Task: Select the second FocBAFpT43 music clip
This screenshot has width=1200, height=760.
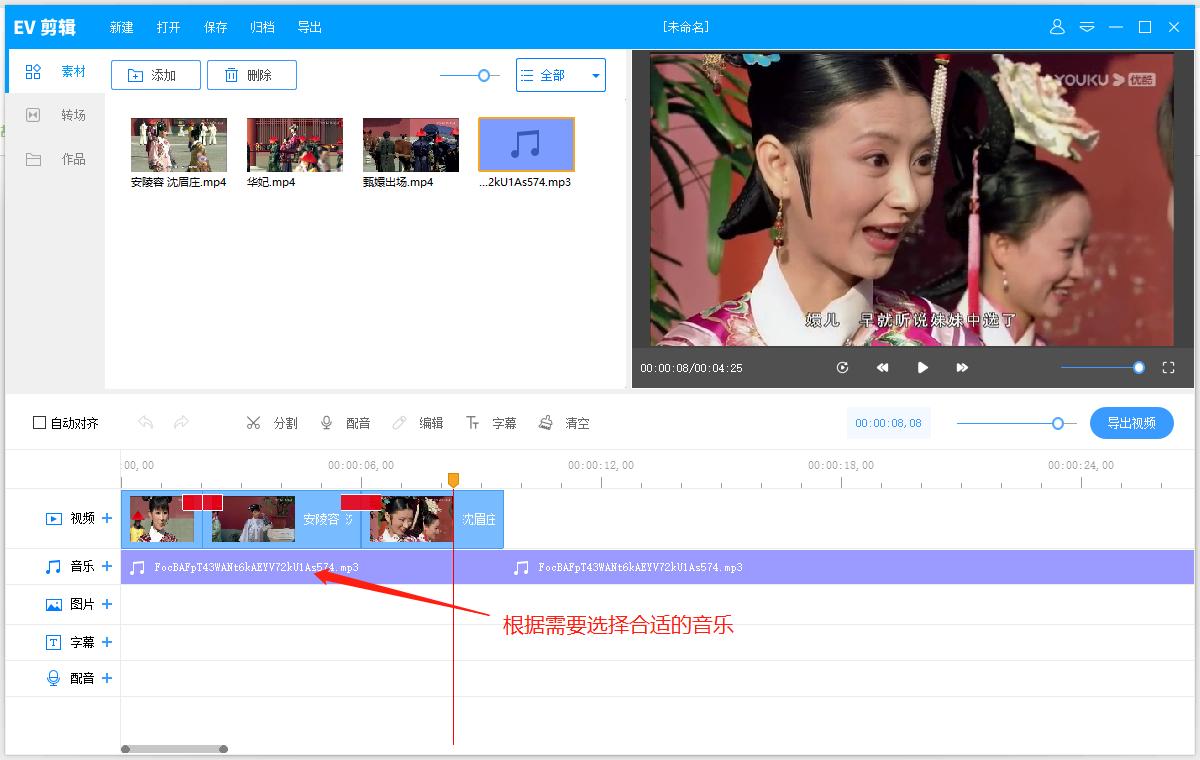Action: (849, 567)
